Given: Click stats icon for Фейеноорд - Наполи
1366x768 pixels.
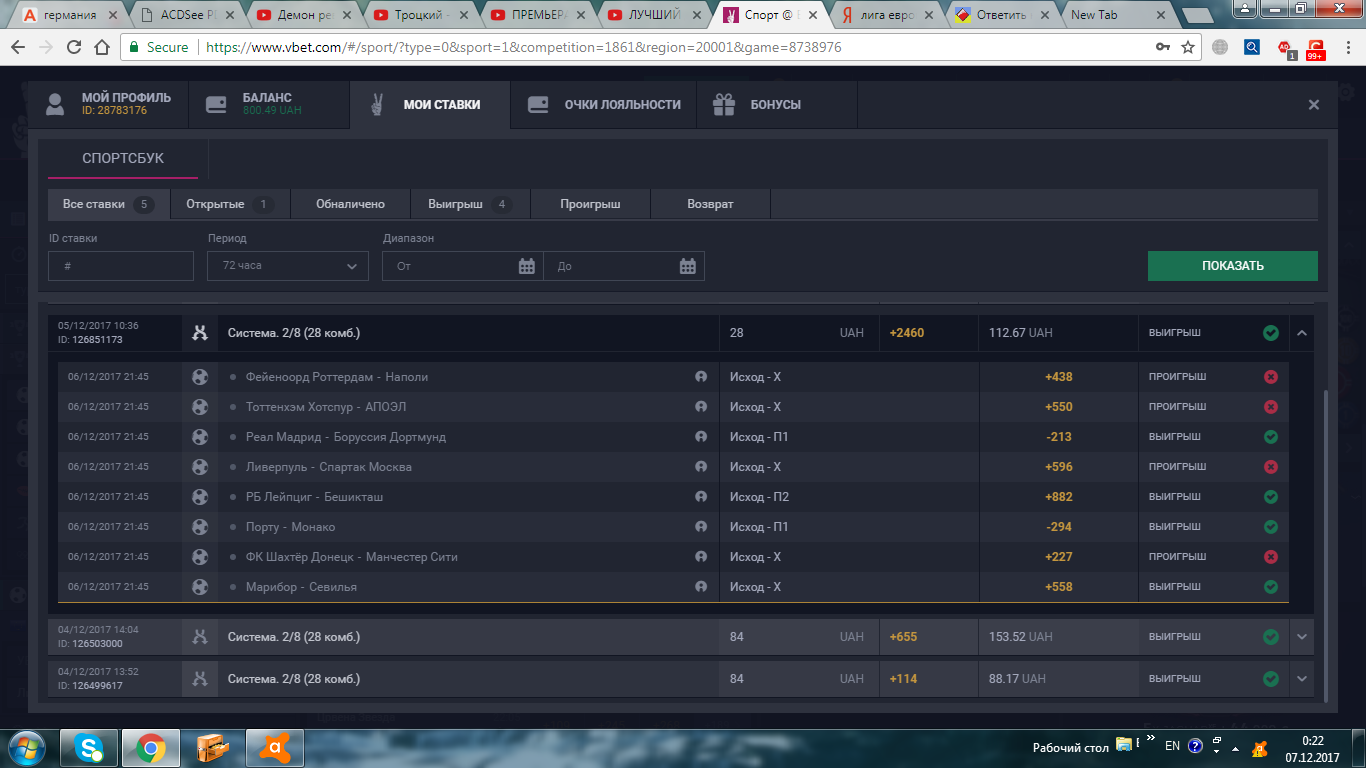Looking at the screenshot, I should pos(701,377).
